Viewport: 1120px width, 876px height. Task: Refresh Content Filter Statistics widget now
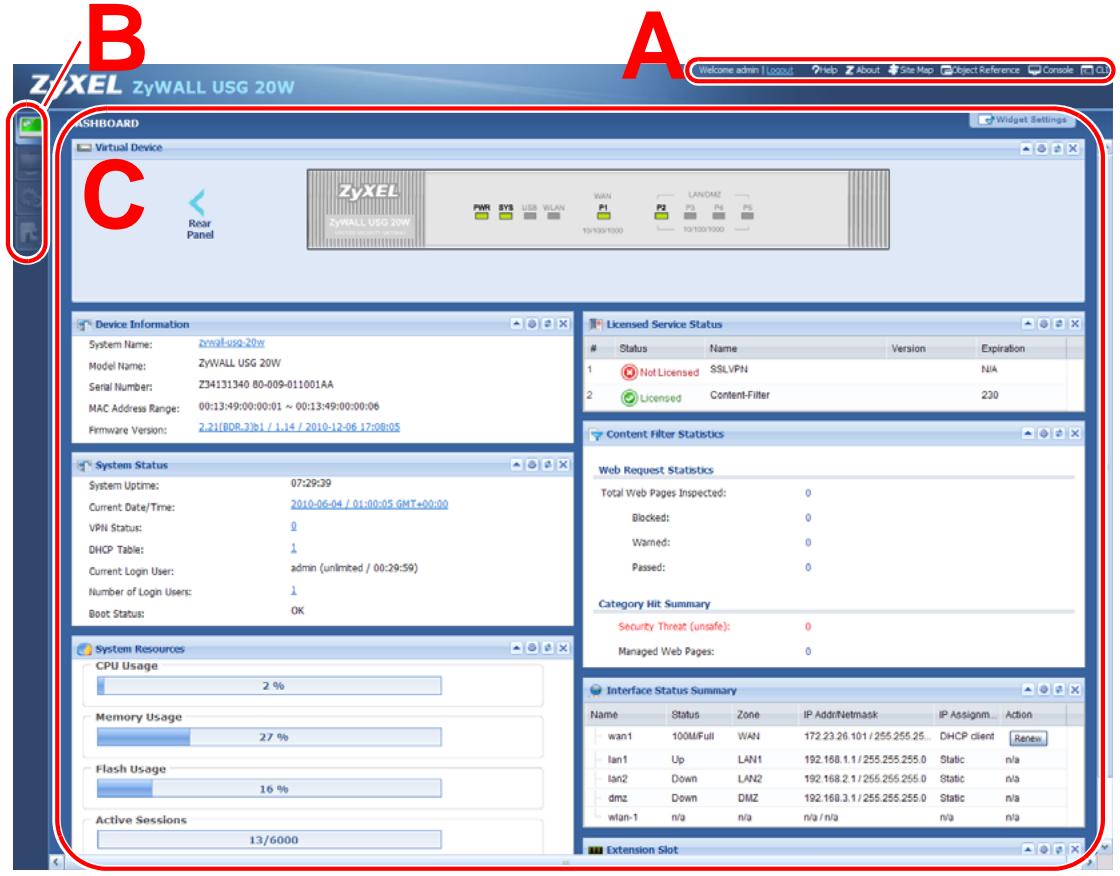1059,434
